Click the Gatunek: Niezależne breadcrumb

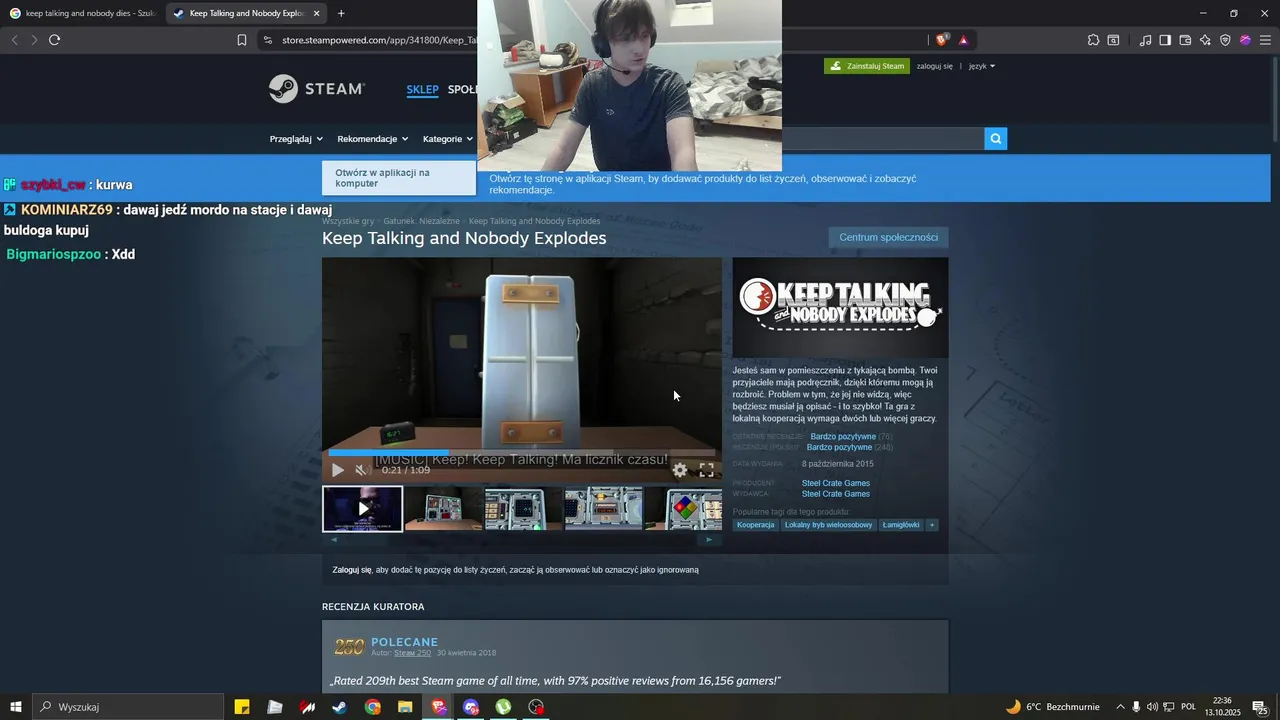(421, 221)
